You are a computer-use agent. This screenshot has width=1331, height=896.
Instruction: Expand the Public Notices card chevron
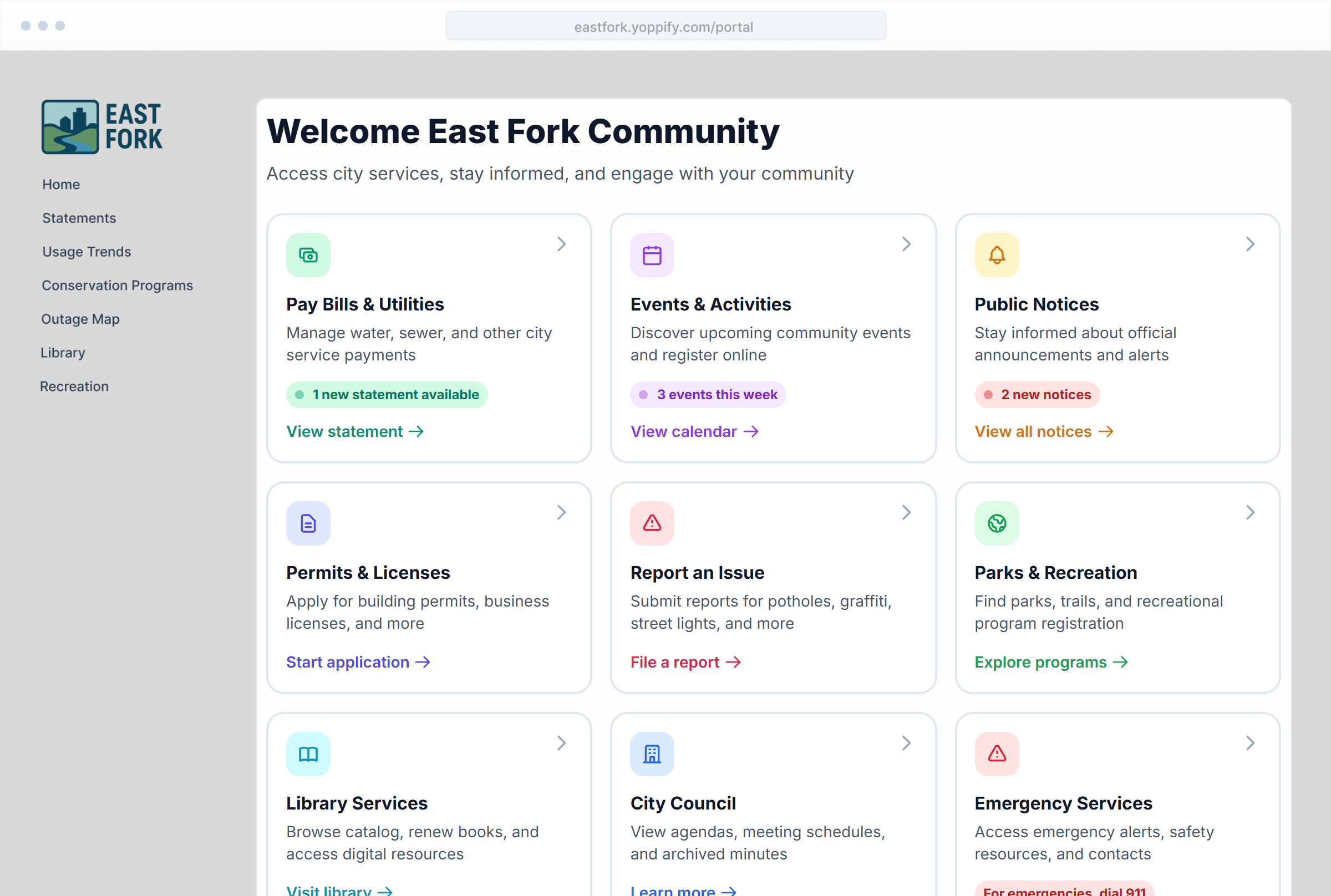click(1250, 244)
